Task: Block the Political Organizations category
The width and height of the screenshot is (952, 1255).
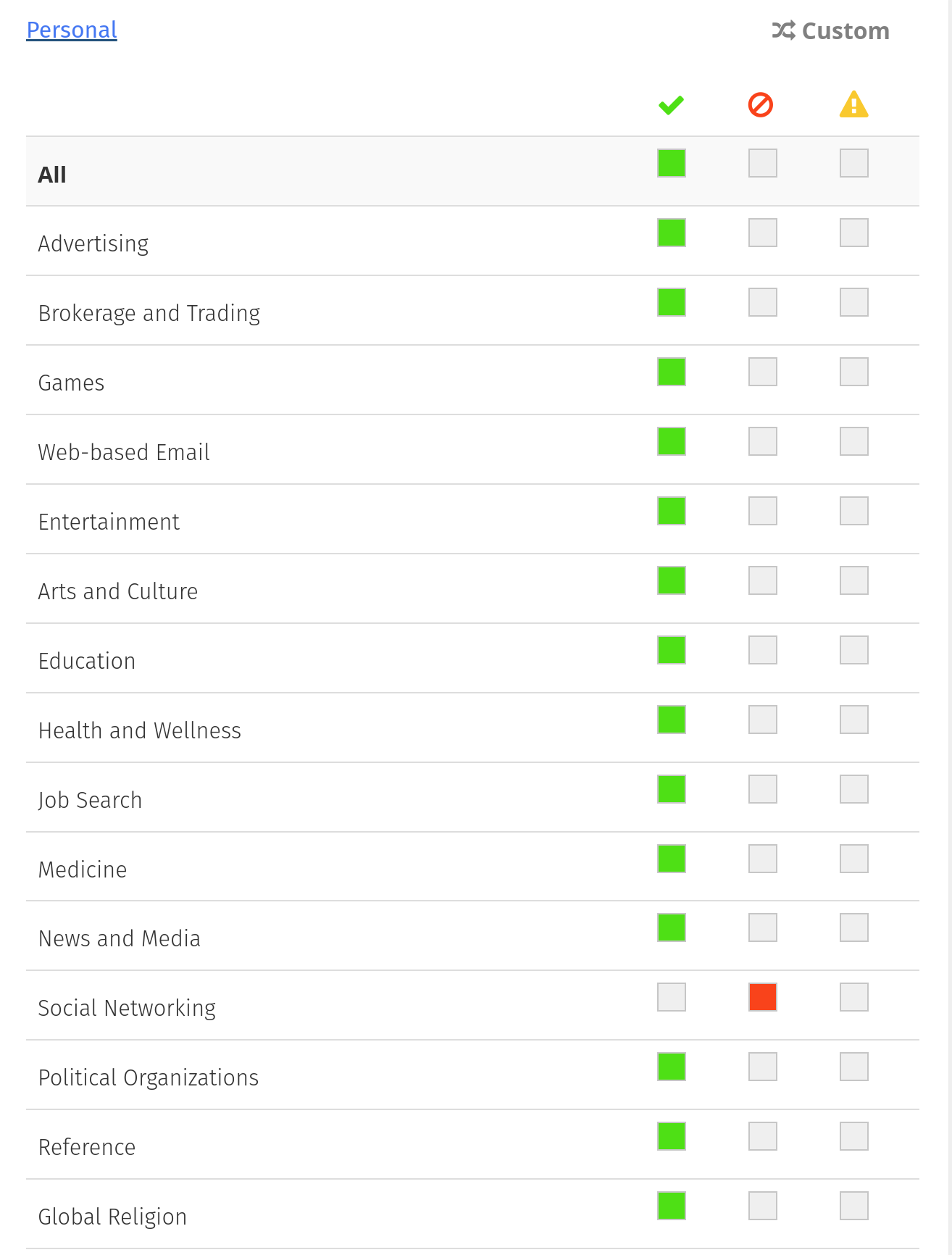Action: click(762, 1067)
